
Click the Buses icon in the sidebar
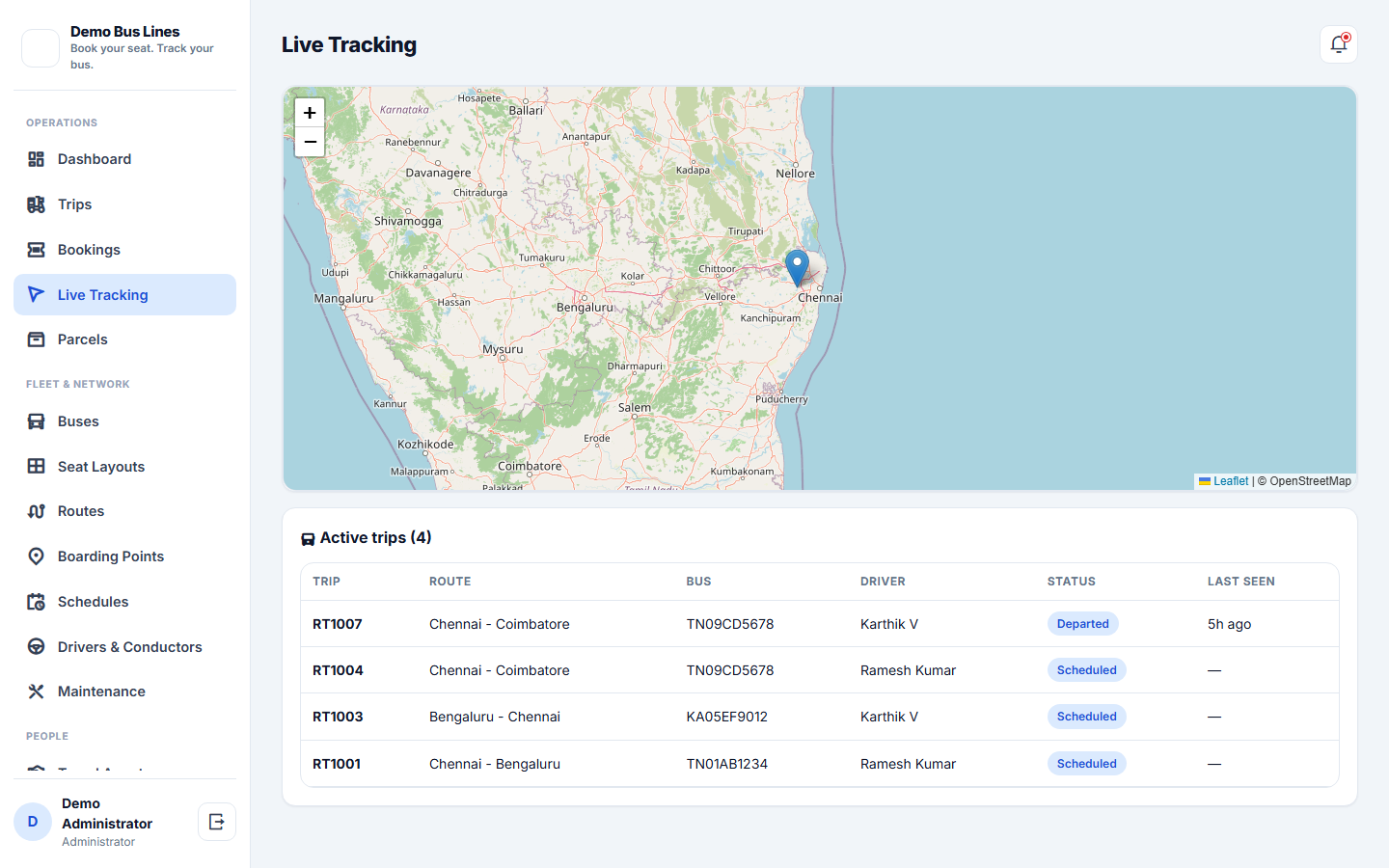(37, 421)
